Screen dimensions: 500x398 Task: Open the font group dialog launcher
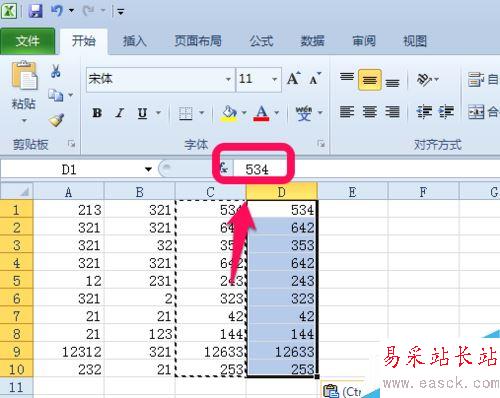(321, 144)
